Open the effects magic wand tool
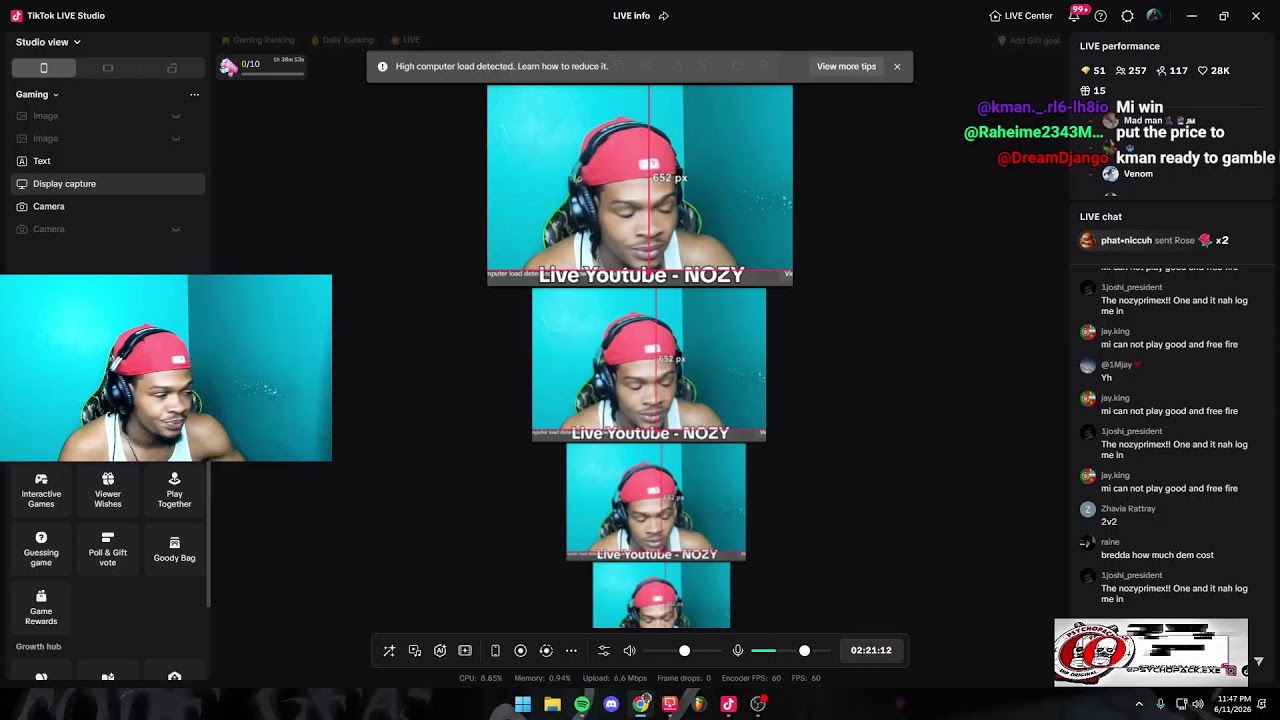Viewport: 1280px width, 720px height. (x=389, y=650)
